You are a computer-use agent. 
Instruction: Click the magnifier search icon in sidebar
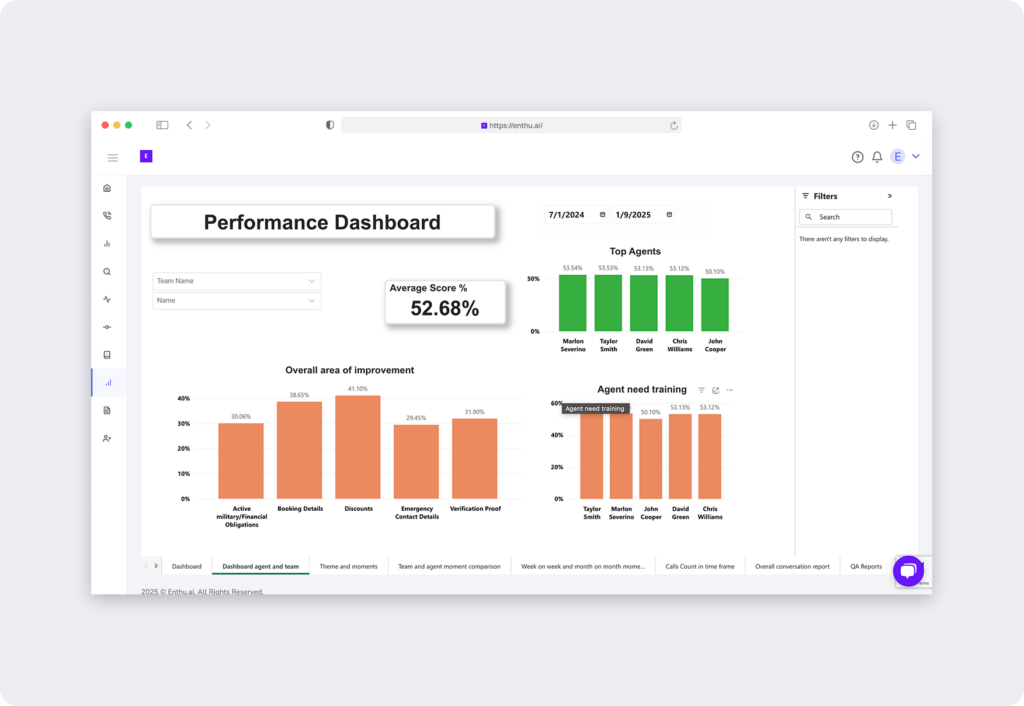107,271
